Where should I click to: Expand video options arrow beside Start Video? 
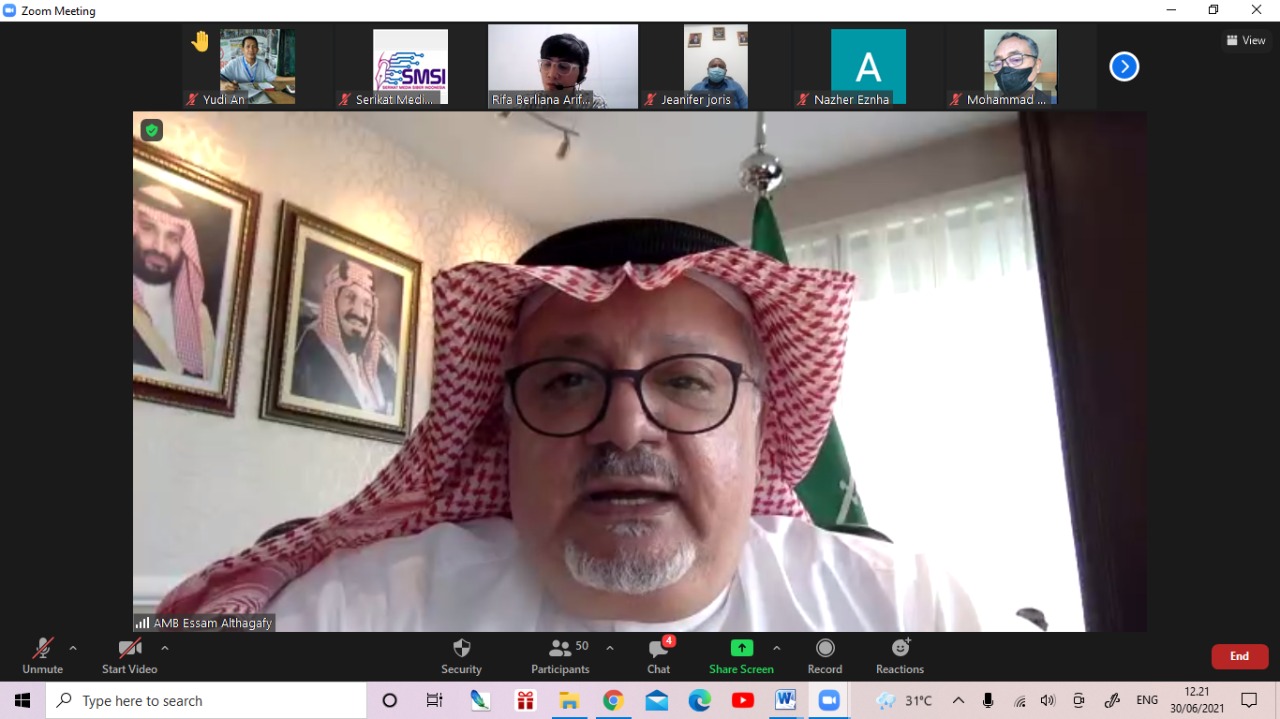[x=165, y=648]
